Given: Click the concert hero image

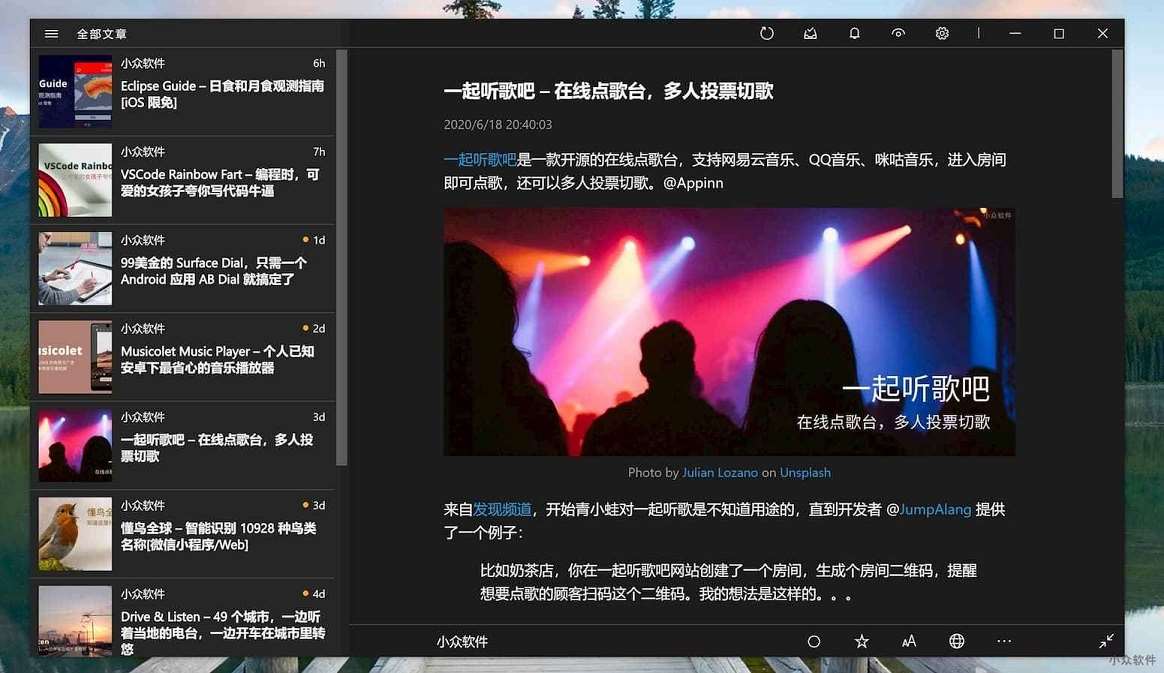Looking at the screenshot, I should pyautogui.click(x=729, y=332).
